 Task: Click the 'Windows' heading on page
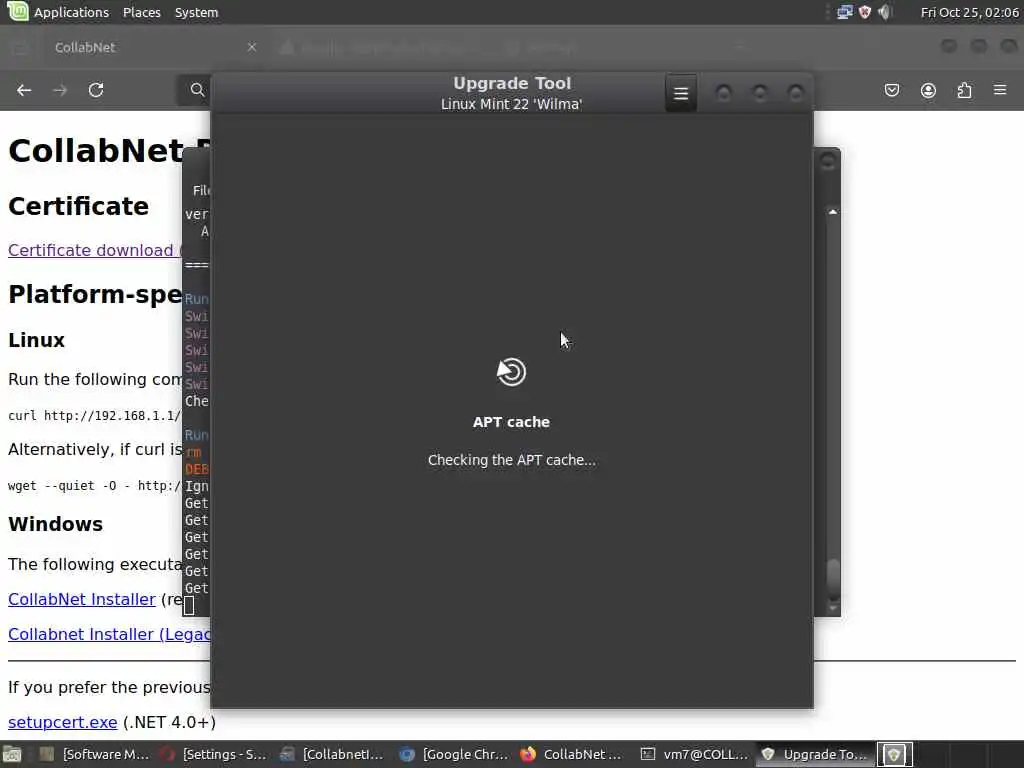(x=56, y=524)
